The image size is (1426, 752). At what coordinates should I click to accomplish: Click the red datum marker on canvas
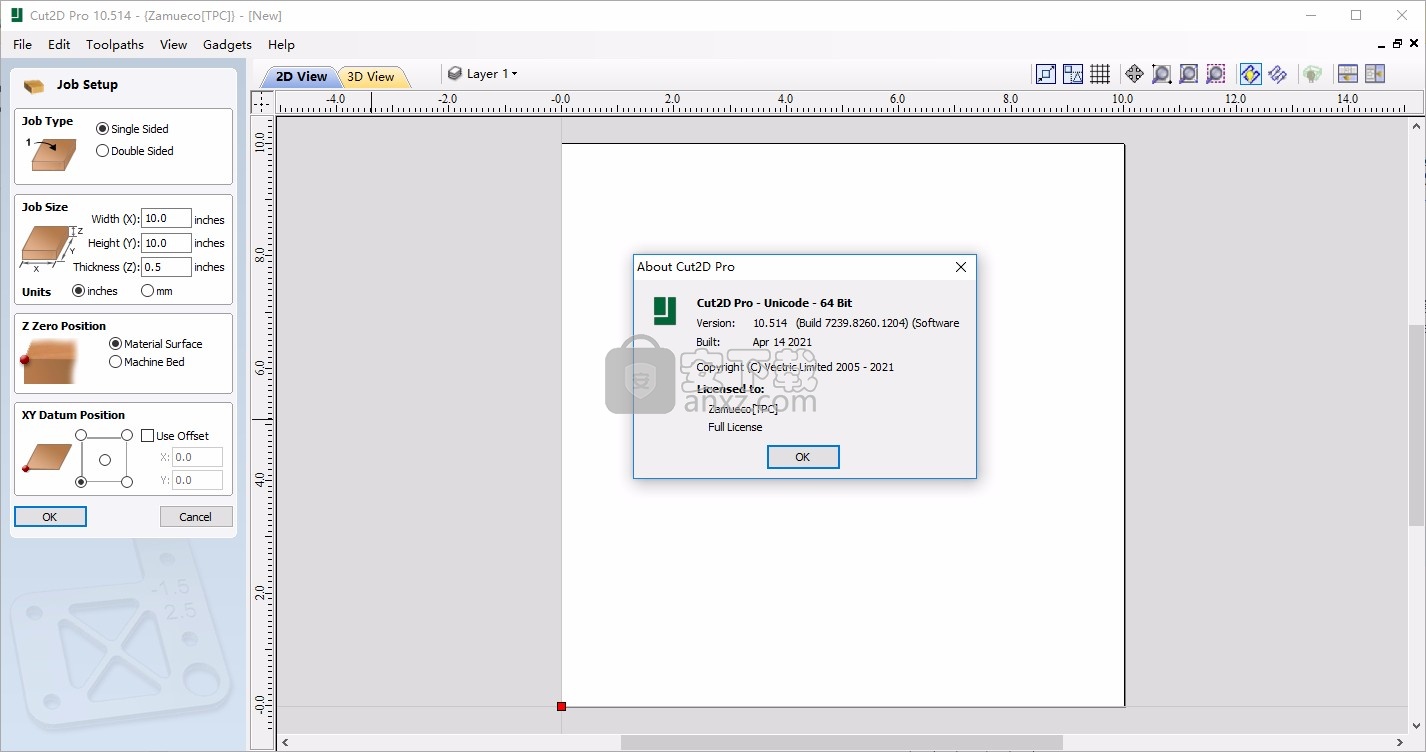tap(561, 706)
